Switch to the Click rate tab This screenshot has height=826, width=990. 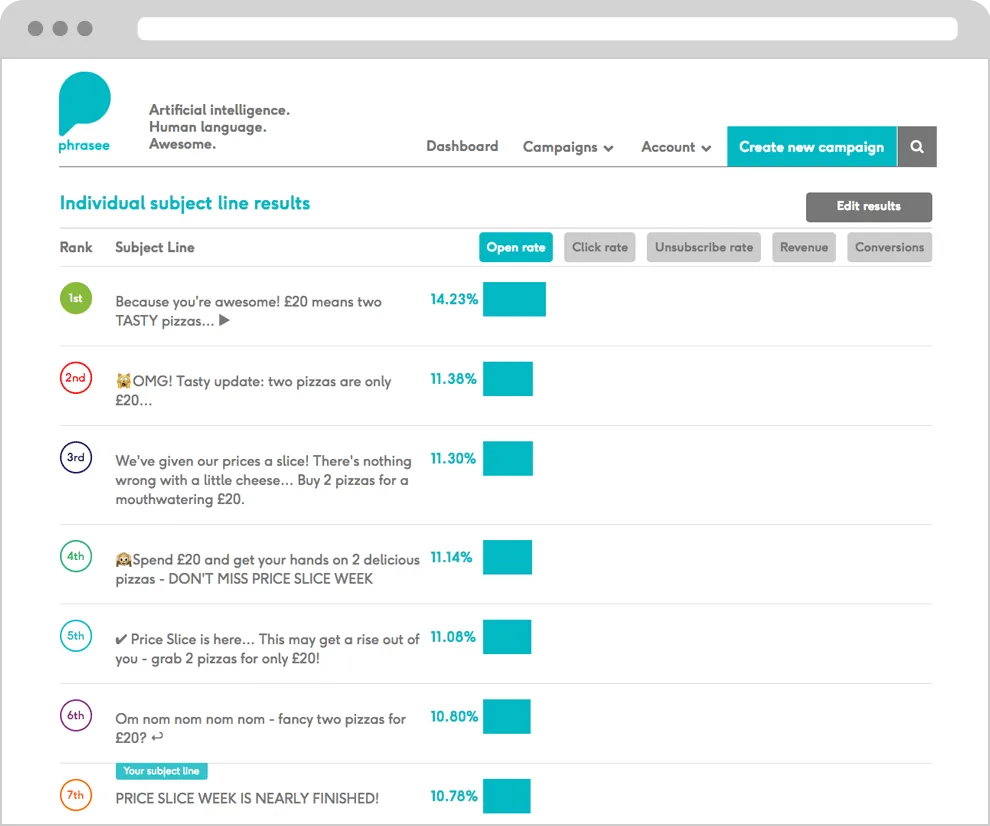(x=600, y=247)
